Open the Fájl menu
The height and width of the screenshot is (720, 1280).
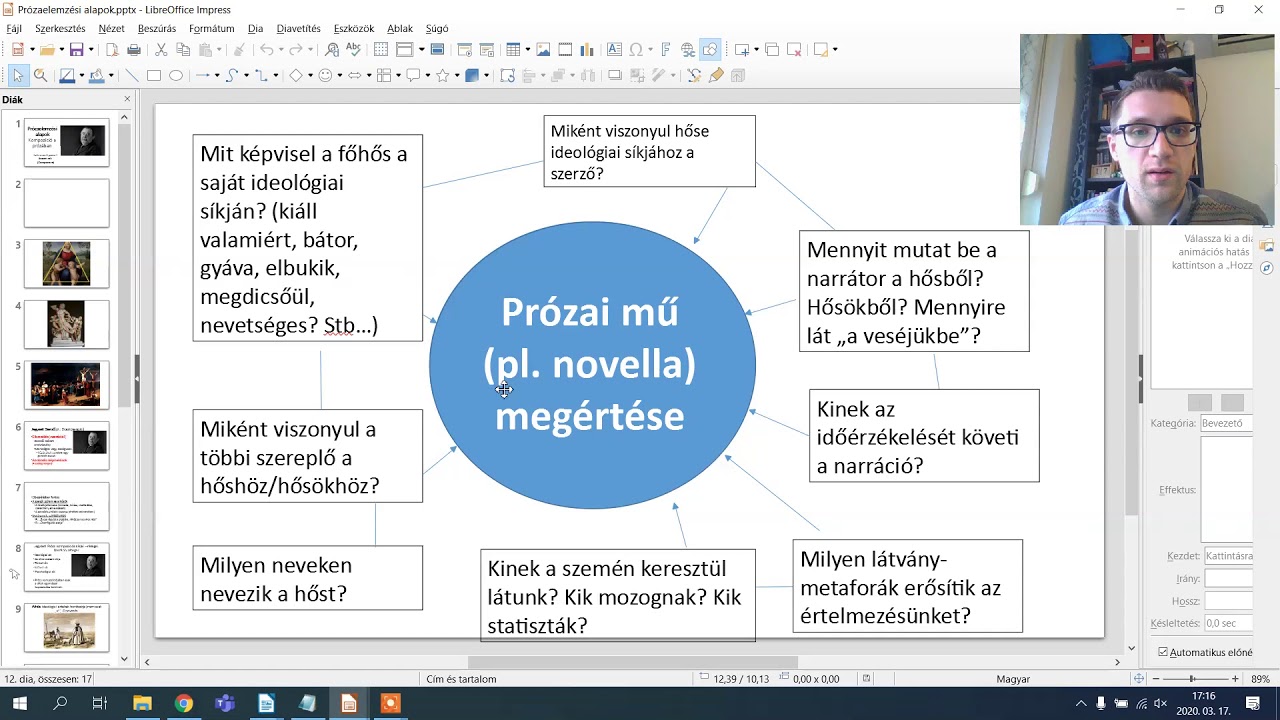click(14, 29)
